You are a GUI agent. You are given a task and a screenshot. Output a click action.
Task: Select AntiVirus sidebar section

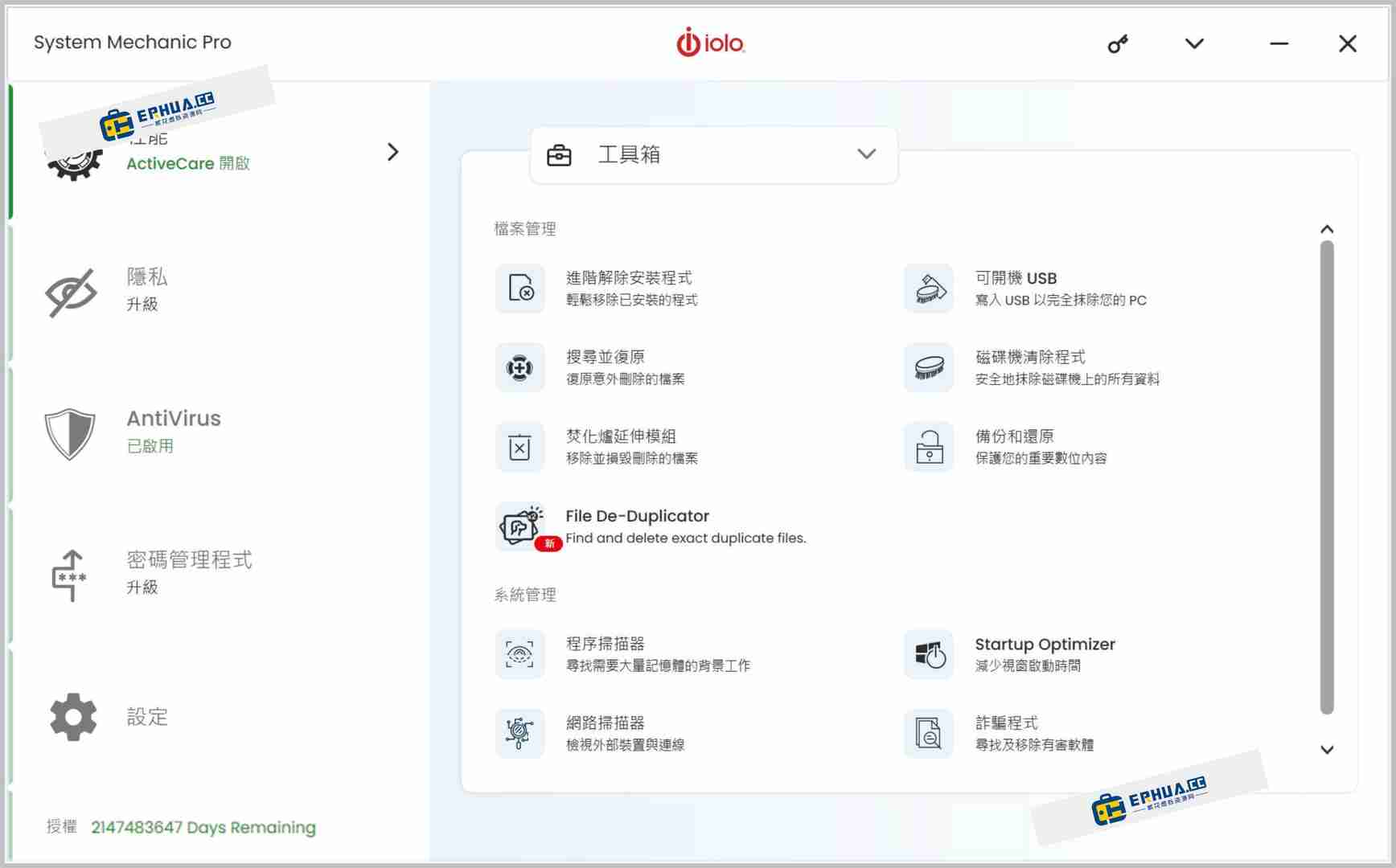[x=217, y=432]
